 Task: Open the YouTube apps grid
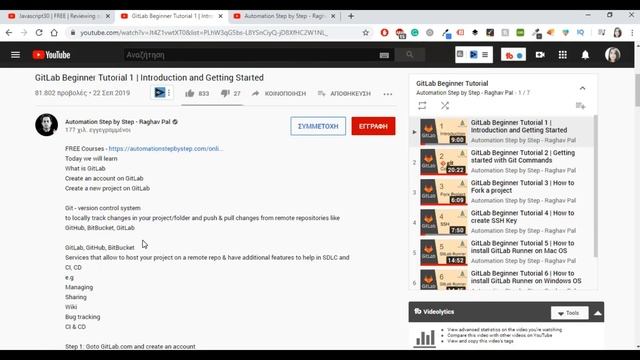[562, 55]
